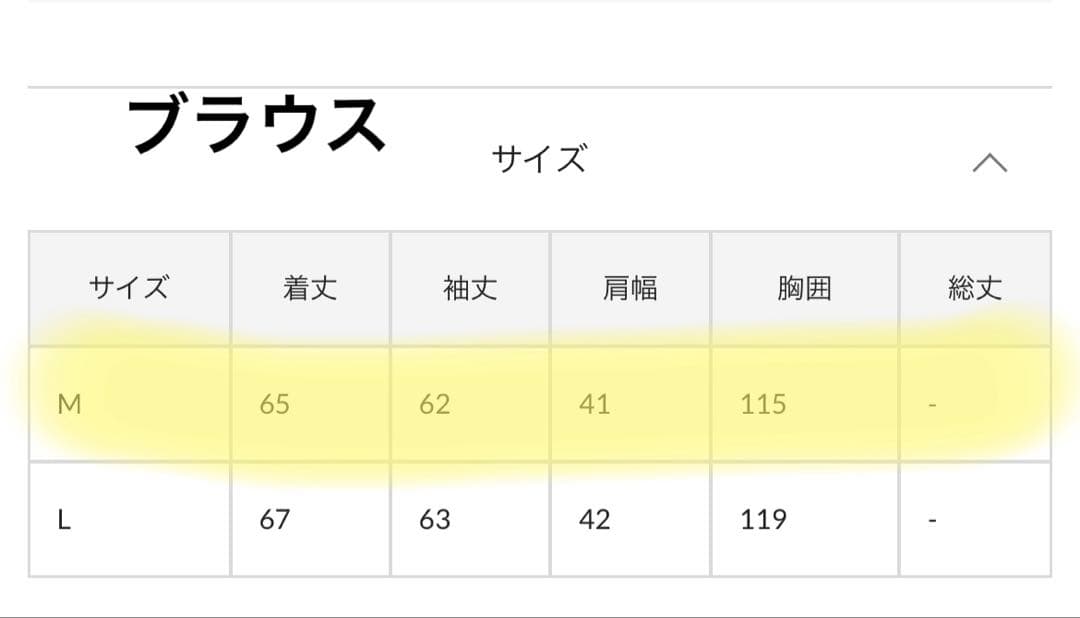Click the M size row label
Screen dimensions: 1080x618
70,404
